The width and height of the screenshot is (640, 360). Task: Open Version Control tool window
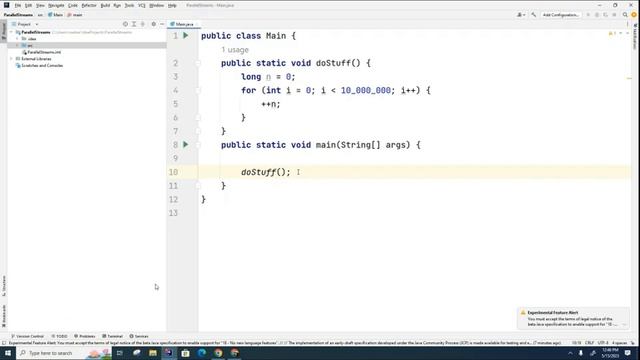(x=27, y=336)
